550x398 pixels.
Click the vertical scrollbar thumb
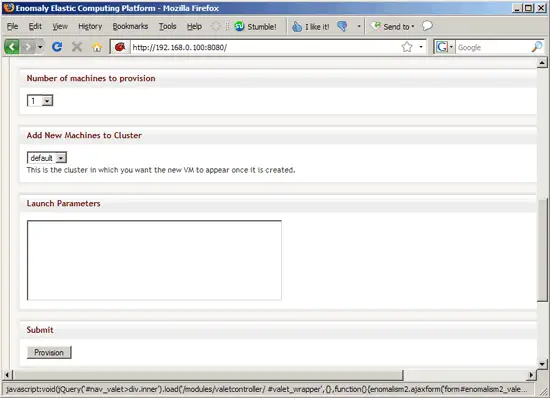pyautogui.click(x=542, y=250)
